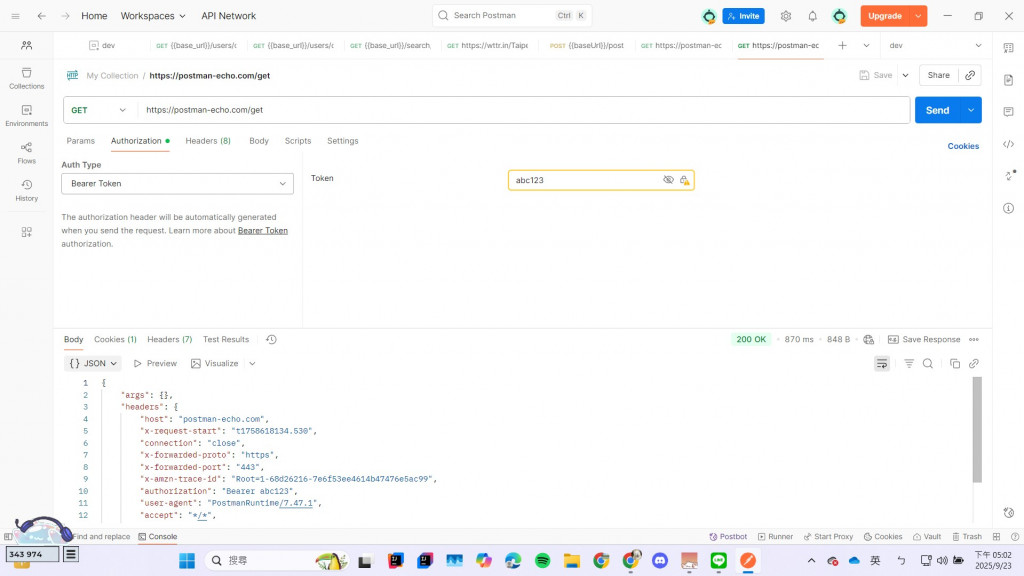This screenshot has height=576, width=1024.
Task: Open the code snippet panel icon
Action: (x=1008, y=144)
